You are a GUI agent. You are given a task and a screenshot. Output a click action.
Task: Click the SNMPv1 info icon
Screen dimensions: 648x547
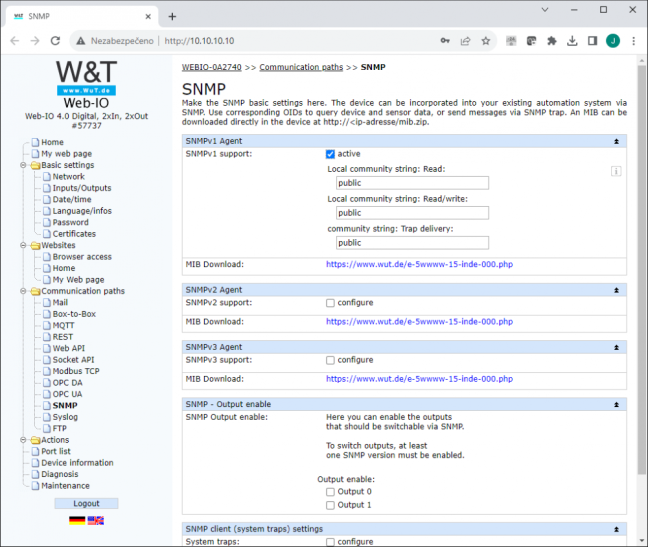pyautogui.click(x=616, y=171)
